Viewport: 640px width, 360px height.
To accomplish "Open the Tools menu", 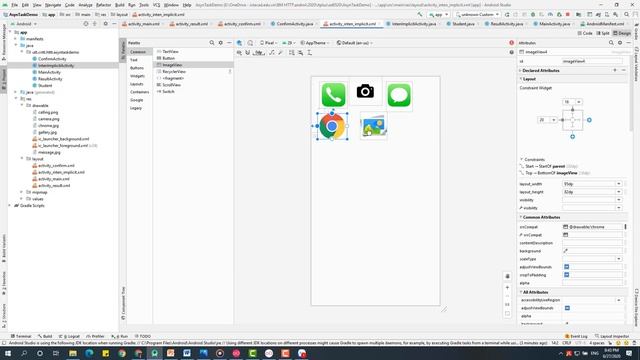I will click(144, 5).
